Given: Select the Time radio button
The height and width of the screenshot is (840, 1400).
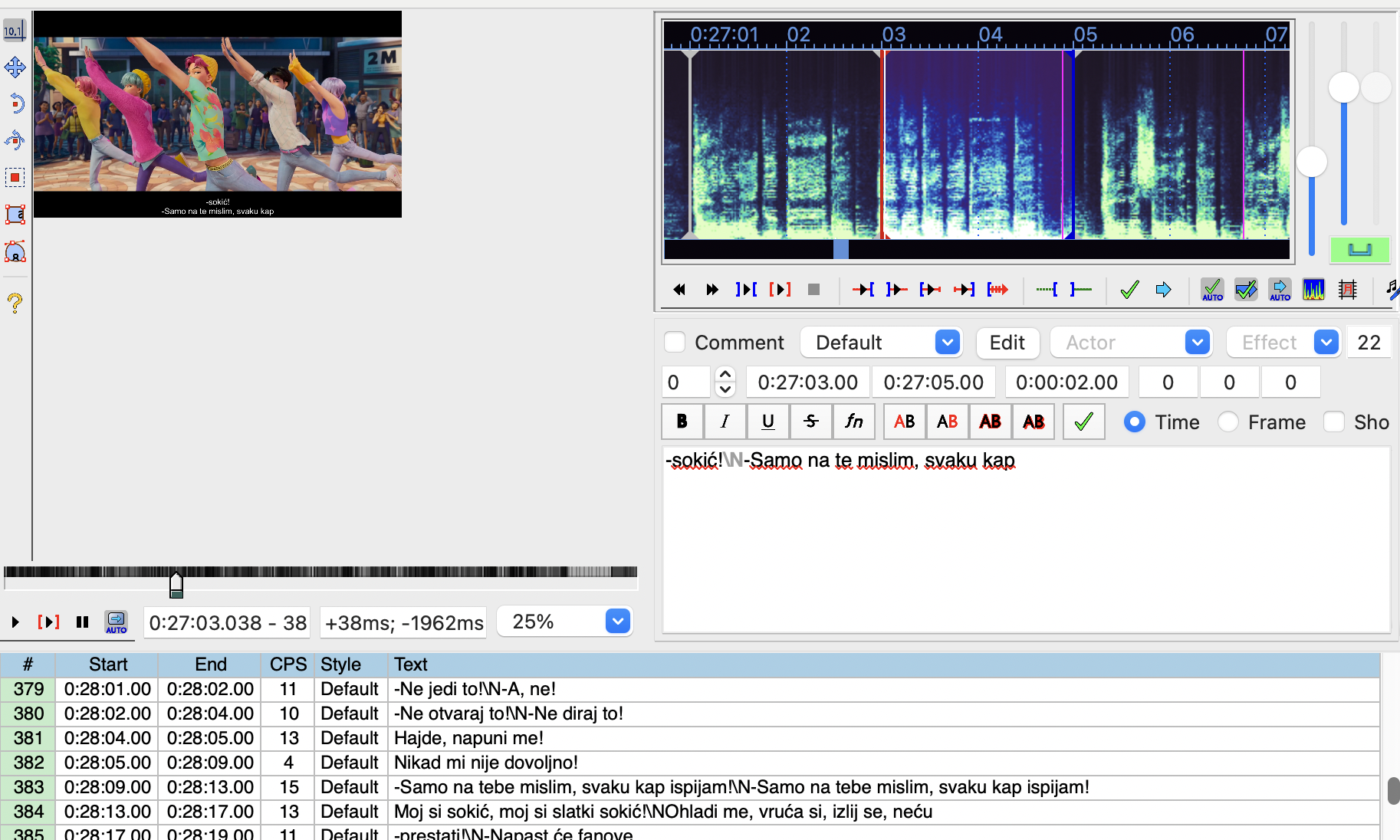Looking at the screenshot, I should tap(1135, 422).
